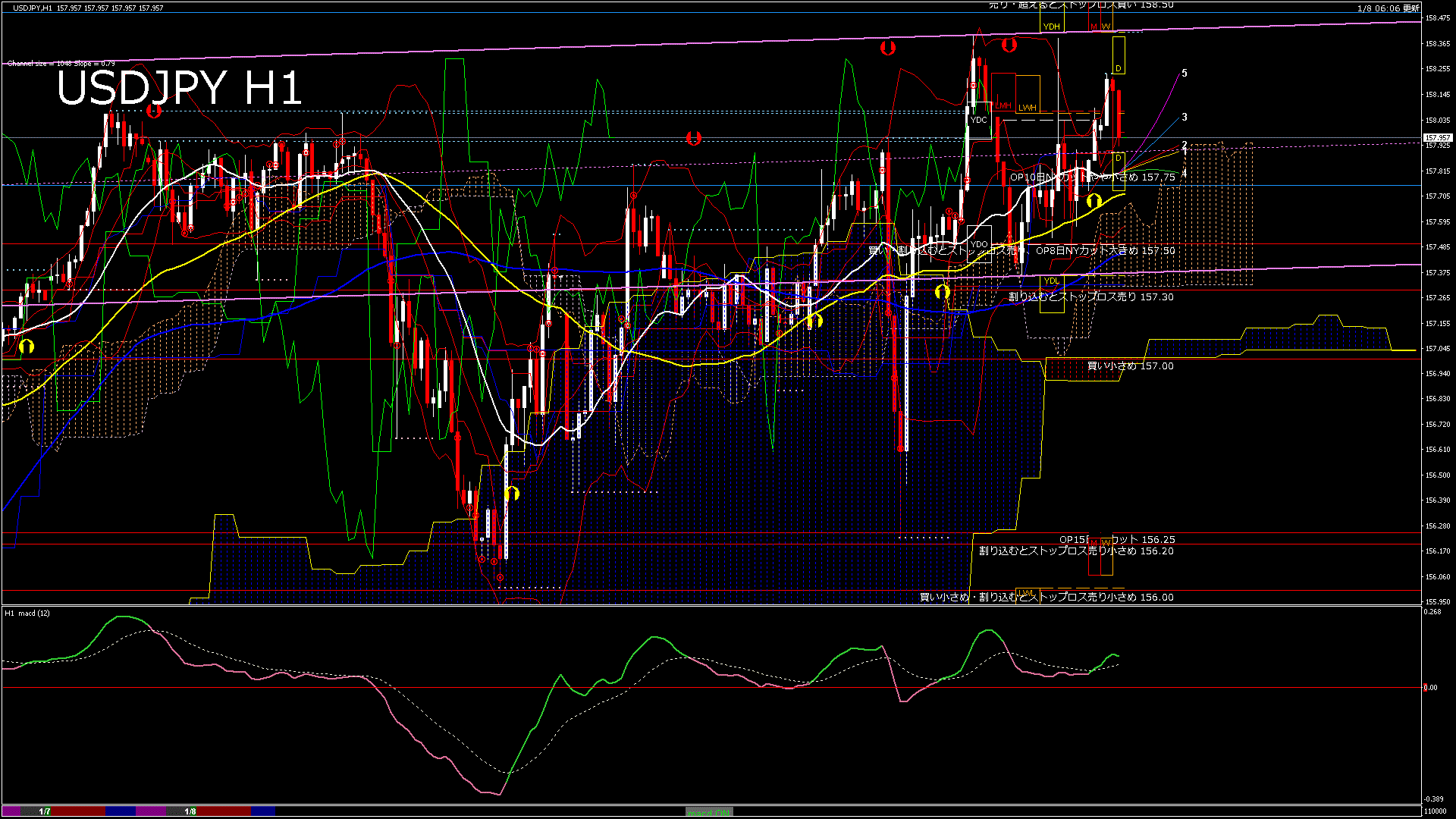The image size is (1456, 819).
Task: Click the Channel size Slope label
Action: tap(61, 64)
